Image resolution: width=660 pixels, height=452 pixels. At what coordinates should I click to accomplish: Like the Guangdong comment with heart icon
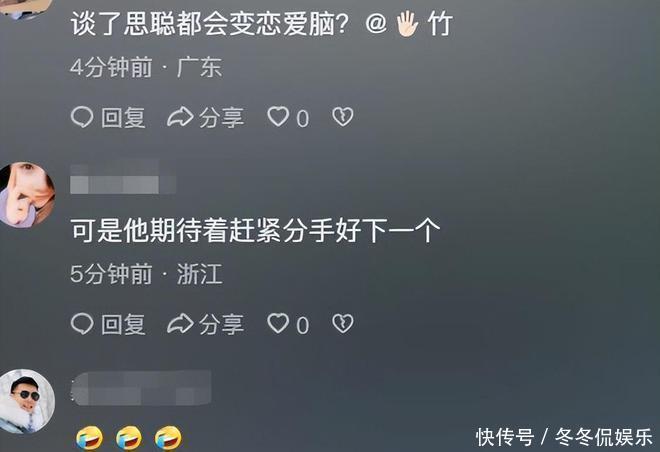(x=278, y=117)
